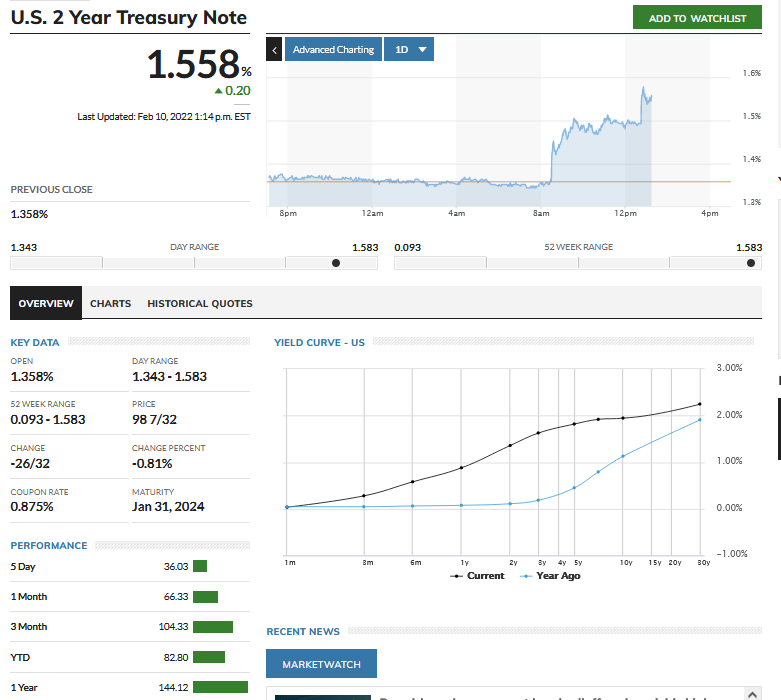Click the Last Updated timestamp text

pyautogui.click(x=164, y=117)
